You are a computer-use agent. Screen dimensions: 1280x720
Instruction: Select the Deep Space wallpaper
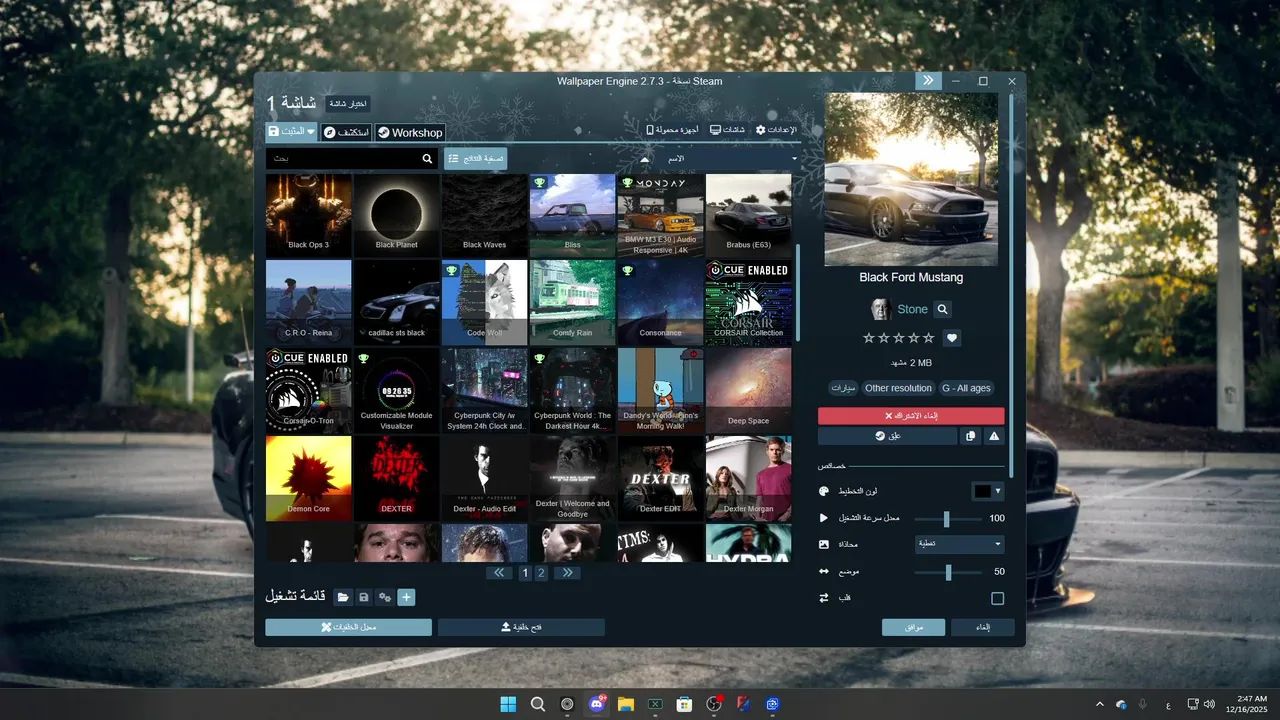click(x=748, y=391)
